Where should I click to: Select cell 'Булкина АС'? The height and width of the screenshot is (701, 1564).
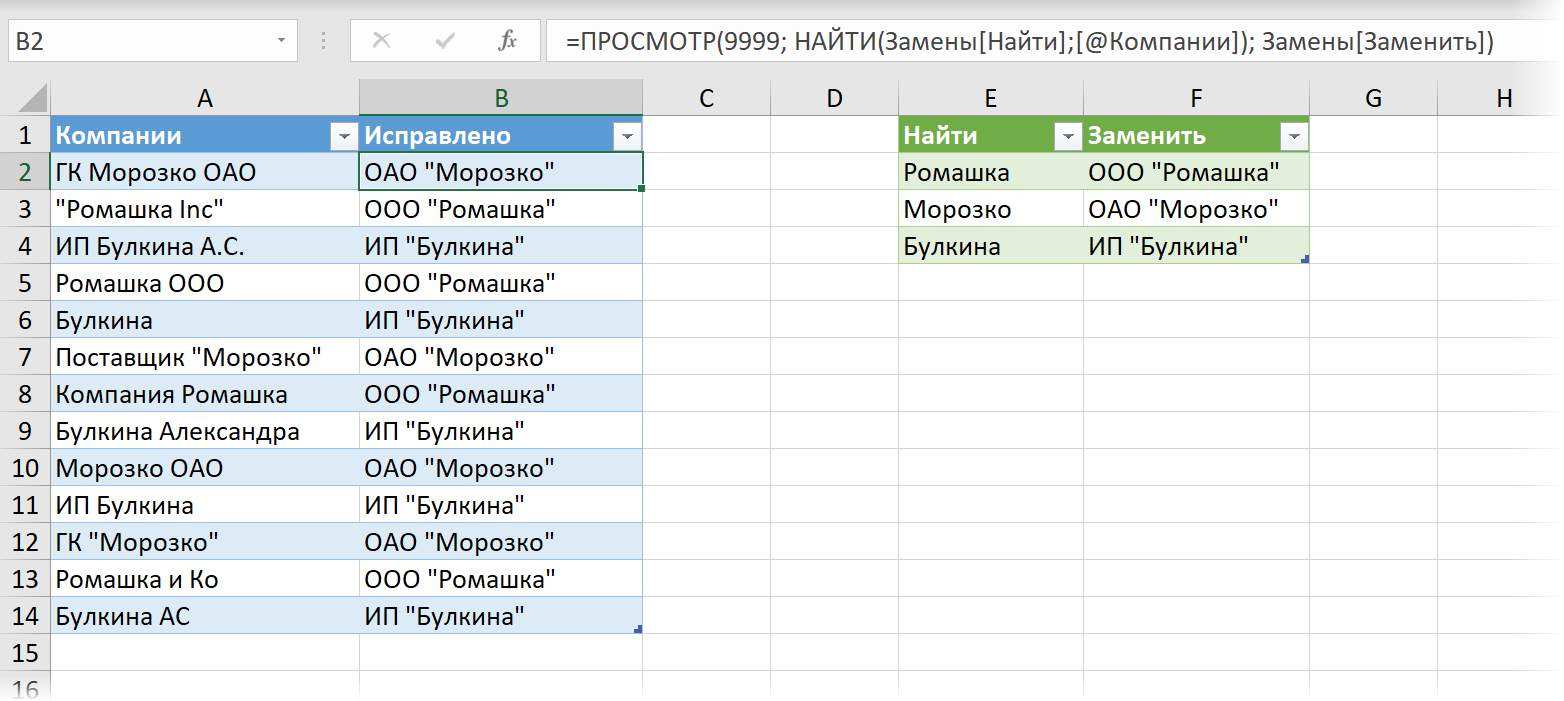pos(205,616)
